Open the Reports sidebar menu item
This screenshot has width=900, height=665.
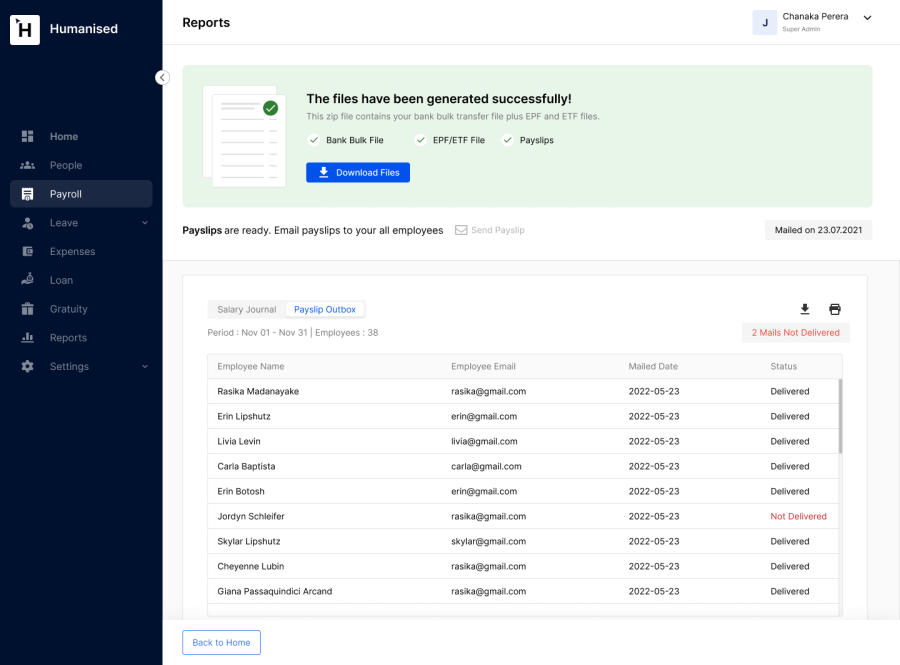click(x=81, y=337)
